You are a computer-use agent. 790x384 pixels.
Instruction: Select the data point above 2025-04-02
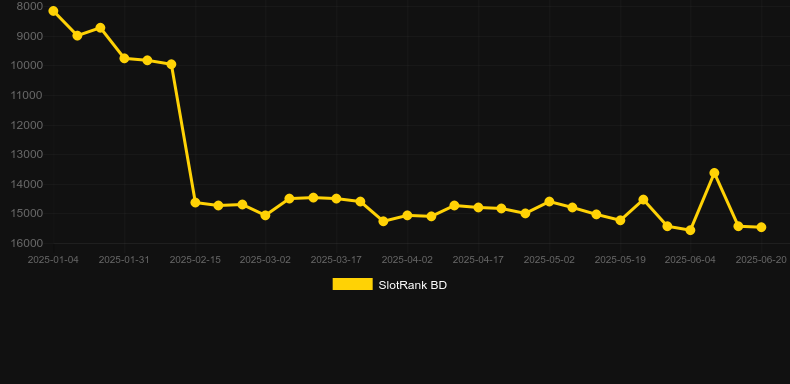pos(407,215)
